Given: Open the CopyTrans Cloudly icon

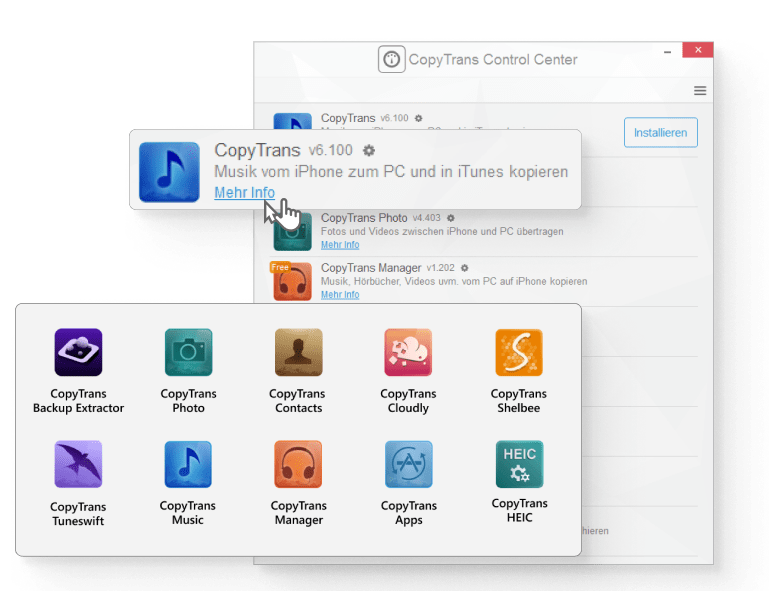Looking at the screenshot, I should pyautogui.click(x=408, y=352).
